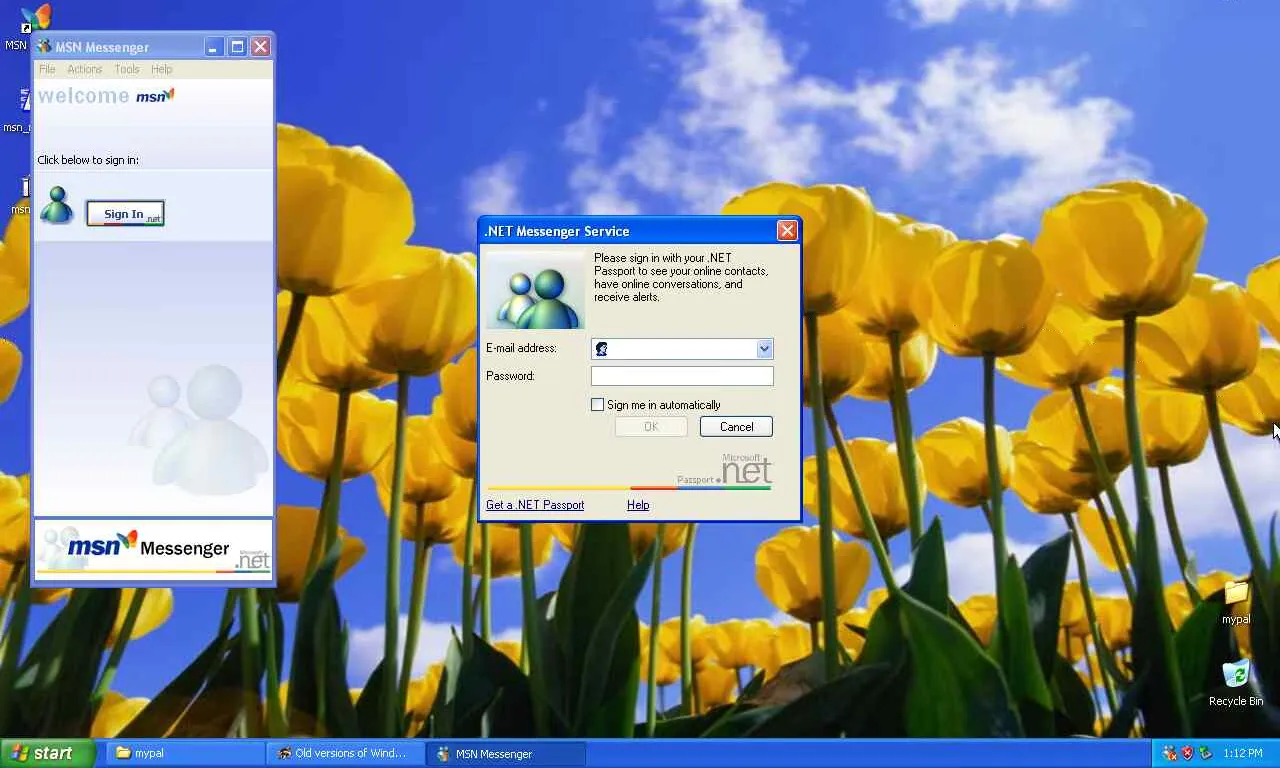1280x768 pixels.
Task: Select the Recycle Bin desktop icon
Action: [1236, 684]
